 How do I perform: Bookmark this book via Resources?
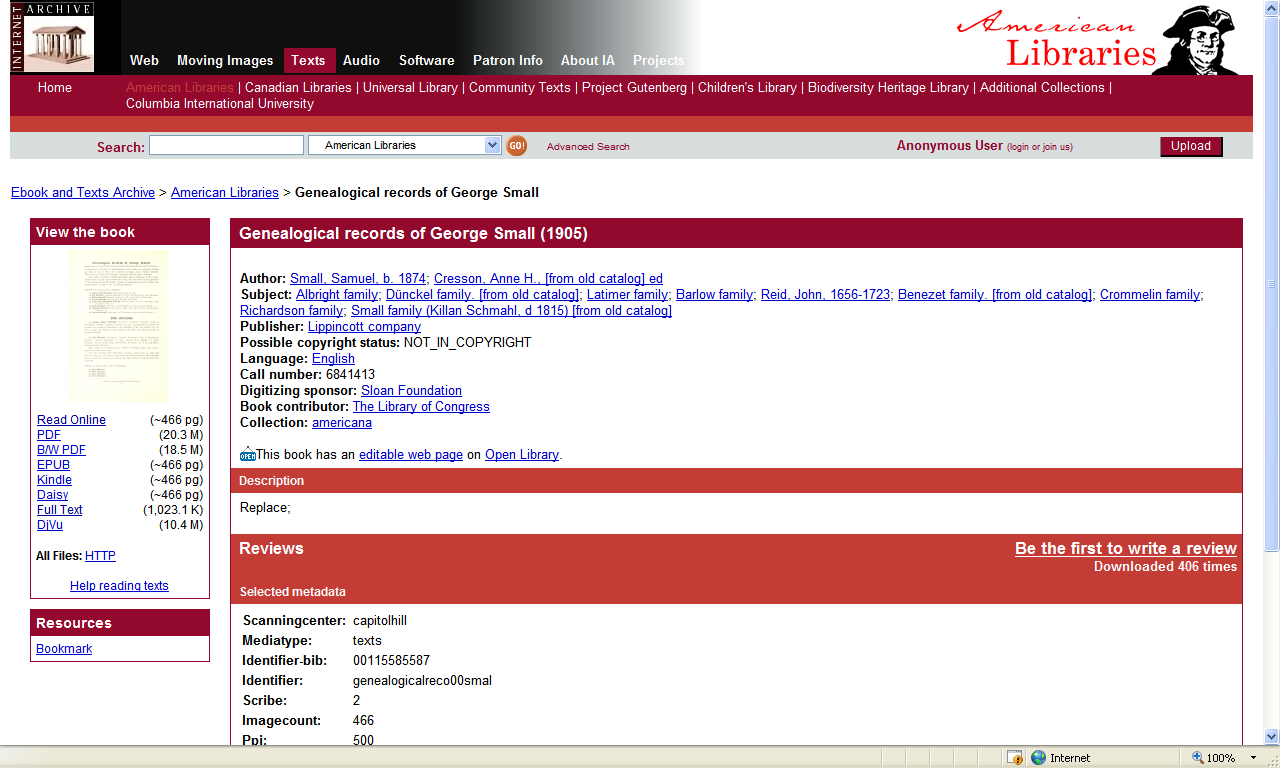tap(63, 648)
